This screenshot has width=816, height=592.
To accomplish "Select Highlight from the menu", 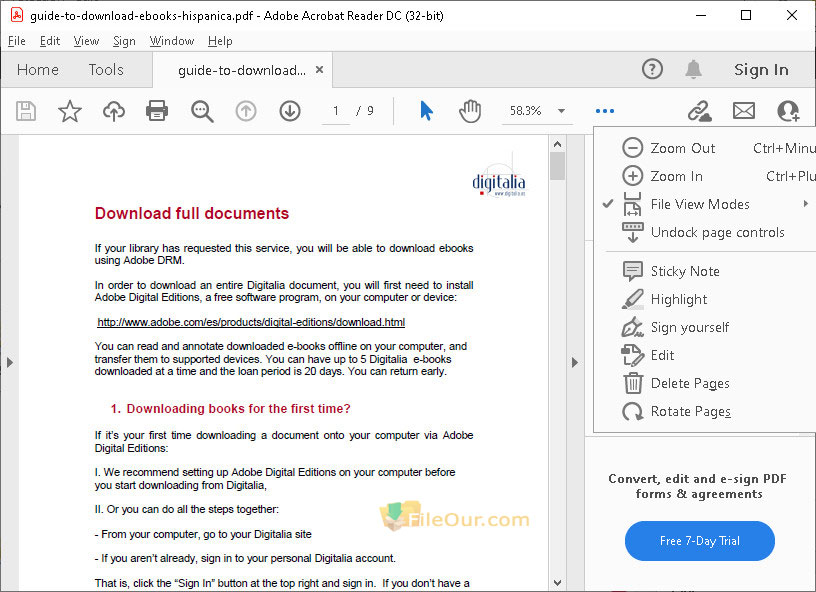I will tap(678, 299).
